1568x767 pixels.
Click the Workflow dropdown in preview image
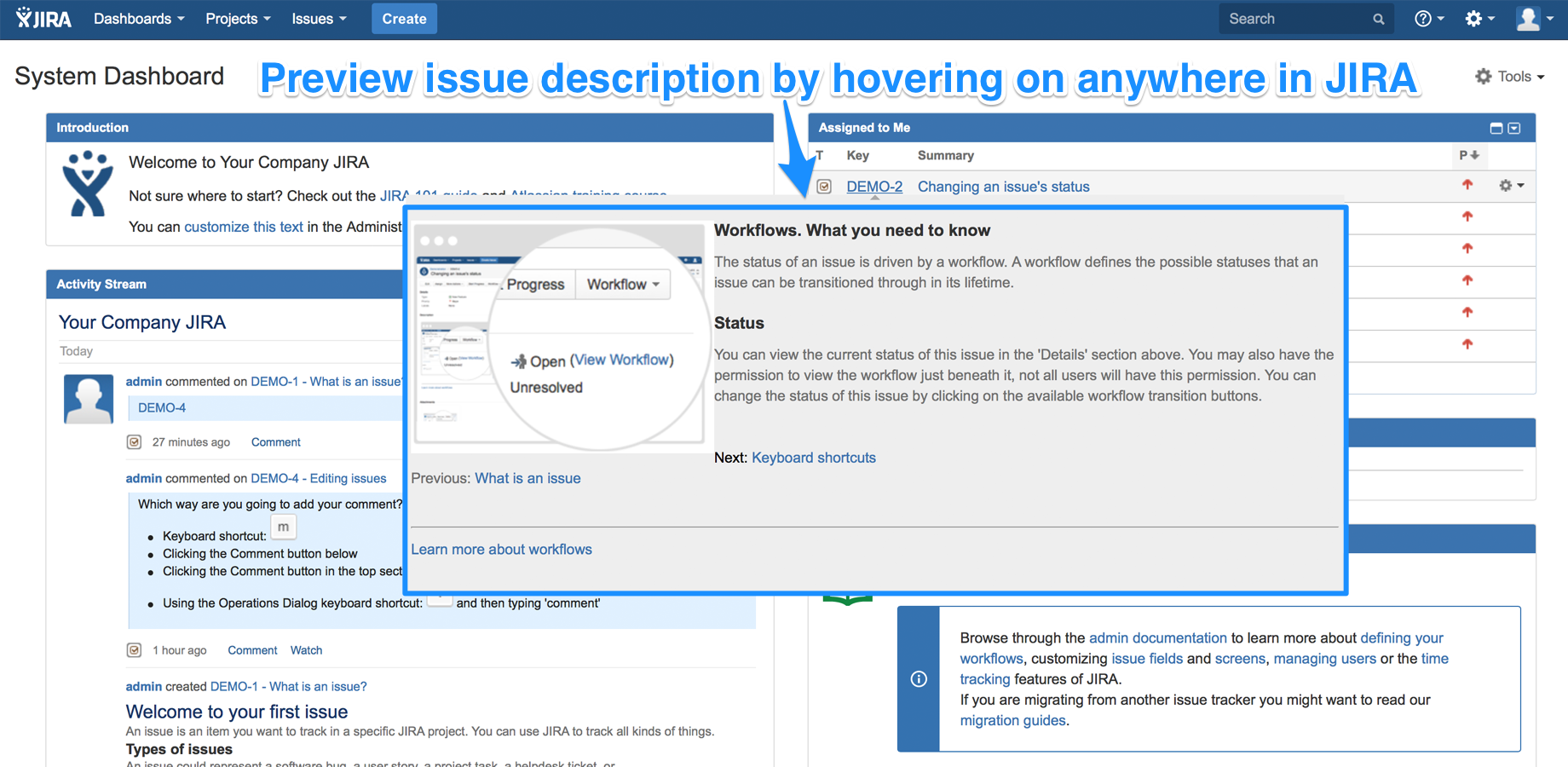623,284
